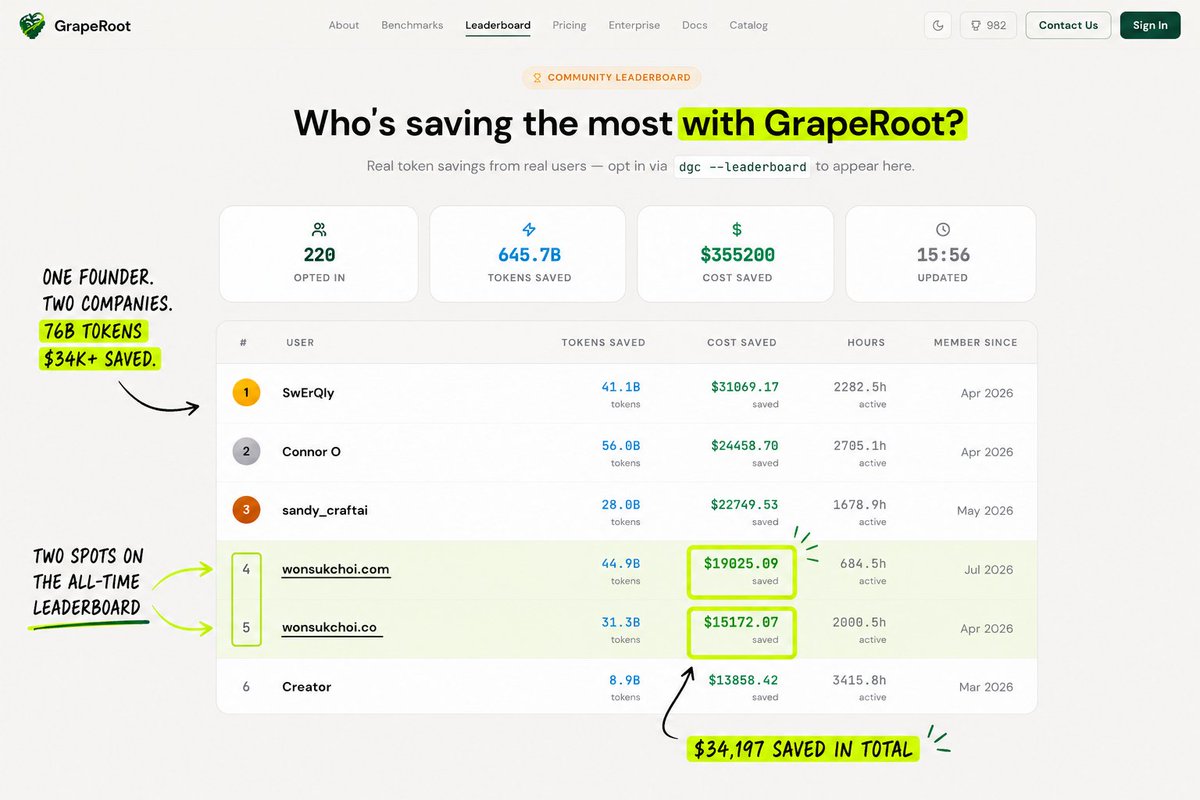Open the Benchmarks nav item
The width and height of the screenshot is (1200, 800).
pyautogui.click(x=412, y=25)
